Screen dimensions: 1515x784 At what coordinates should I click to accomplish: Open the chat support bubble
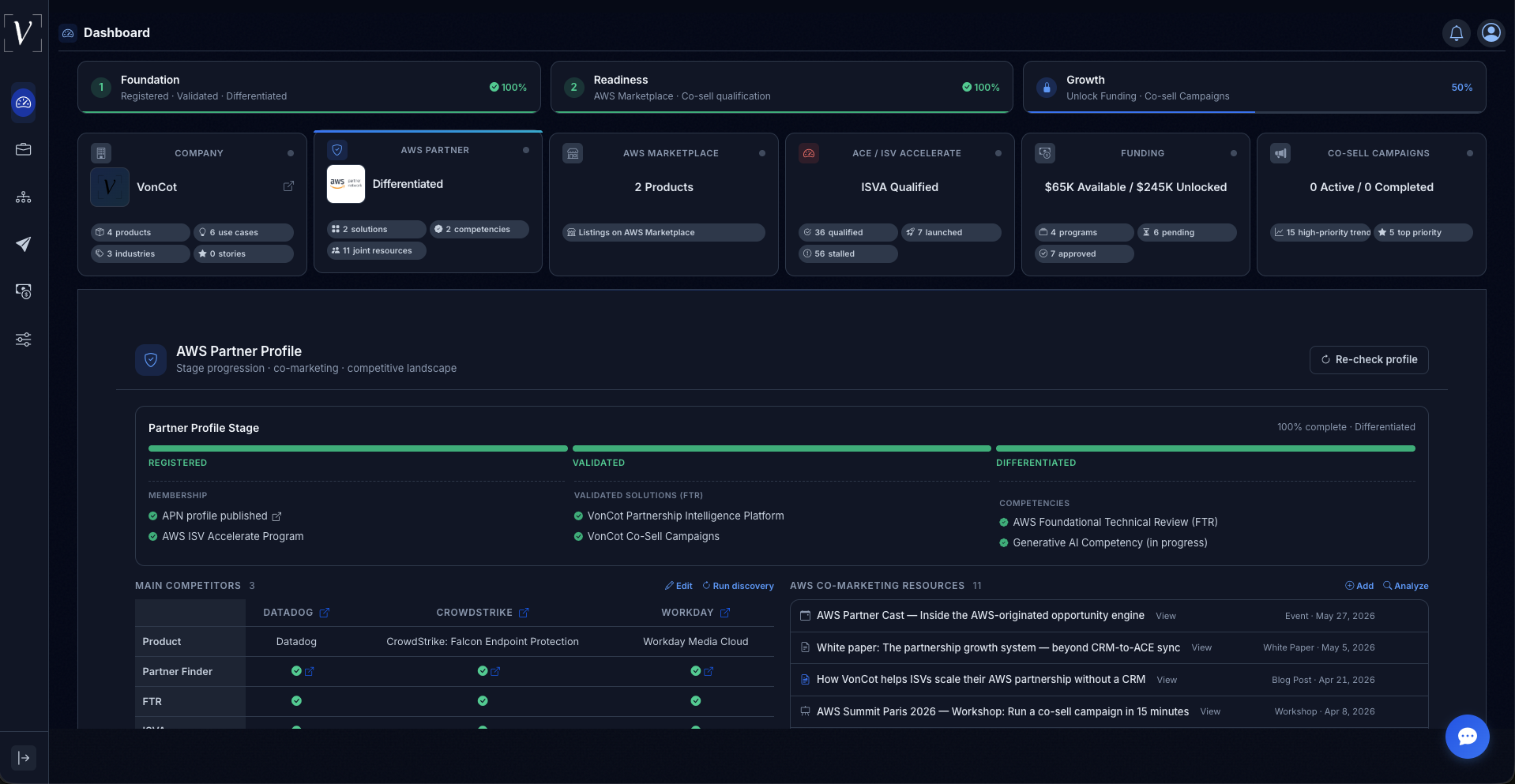click(1468, 737)
